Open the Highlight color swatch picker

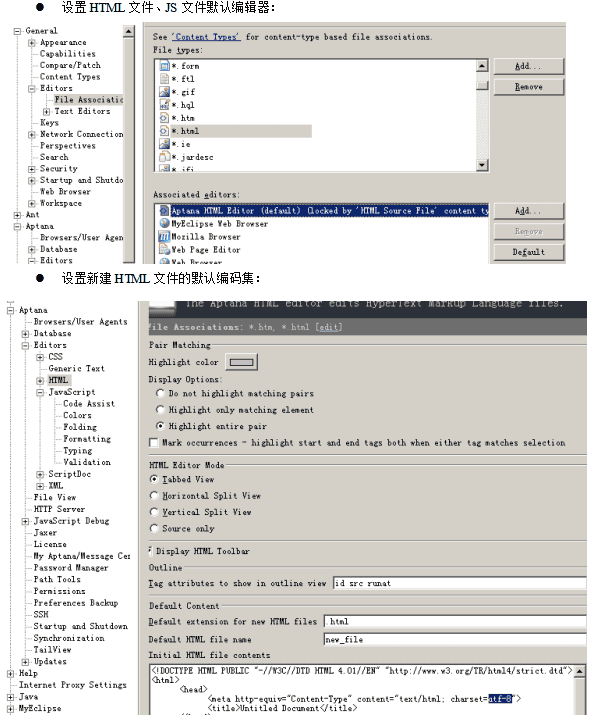coord(241,362)
